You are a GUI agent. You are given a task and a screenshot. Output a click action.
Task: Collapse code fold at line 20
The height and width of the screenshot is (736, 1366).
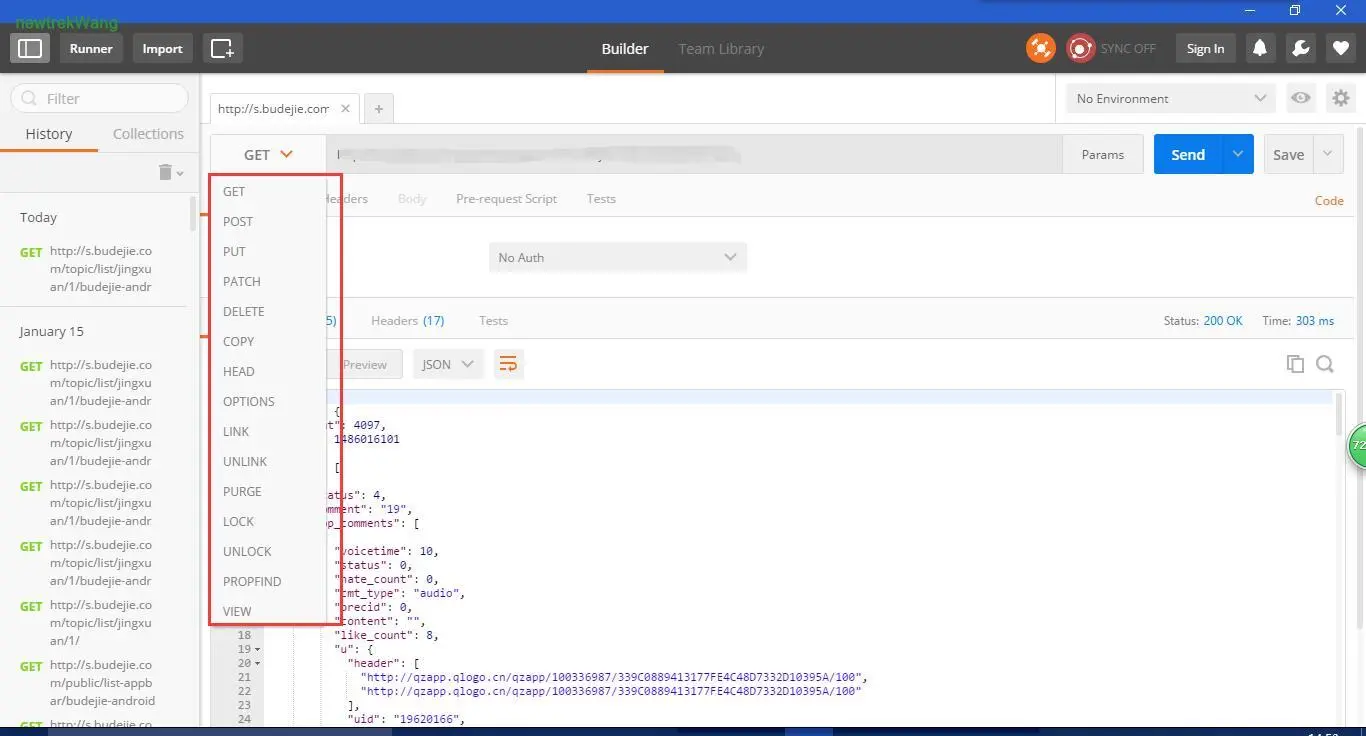tap(257, 663)
